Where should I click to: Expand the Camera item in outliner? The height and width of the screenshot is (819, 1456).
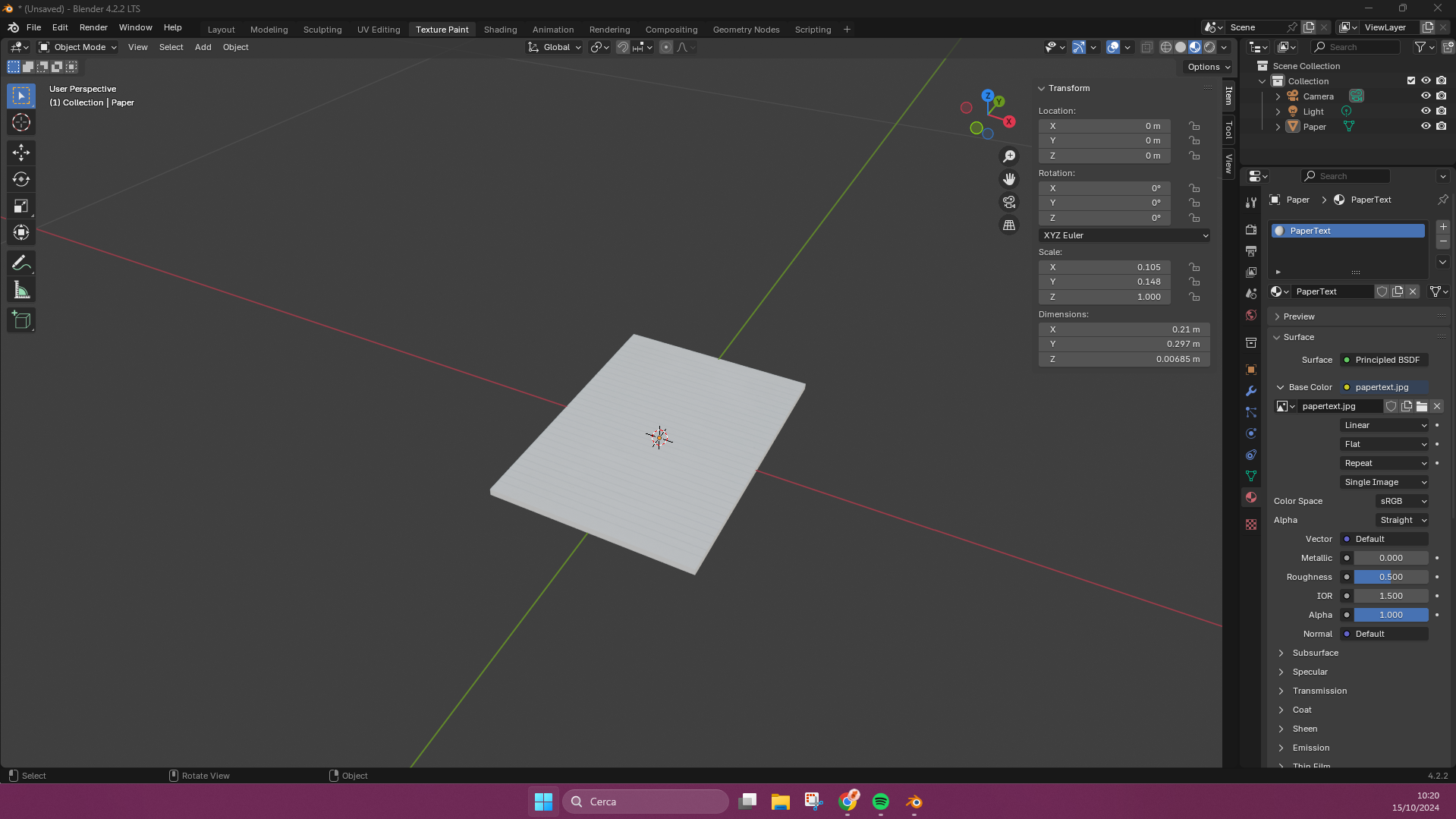[x=1278, y=96]
